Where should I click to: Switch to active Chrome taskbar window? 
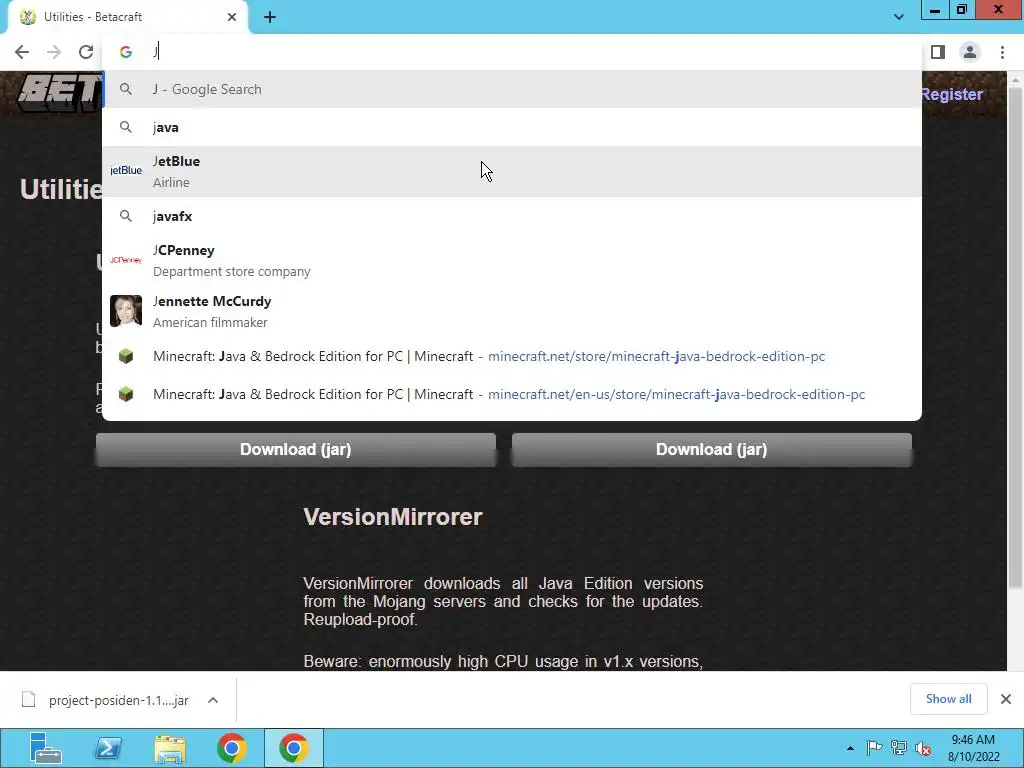(x=294, y=748)
